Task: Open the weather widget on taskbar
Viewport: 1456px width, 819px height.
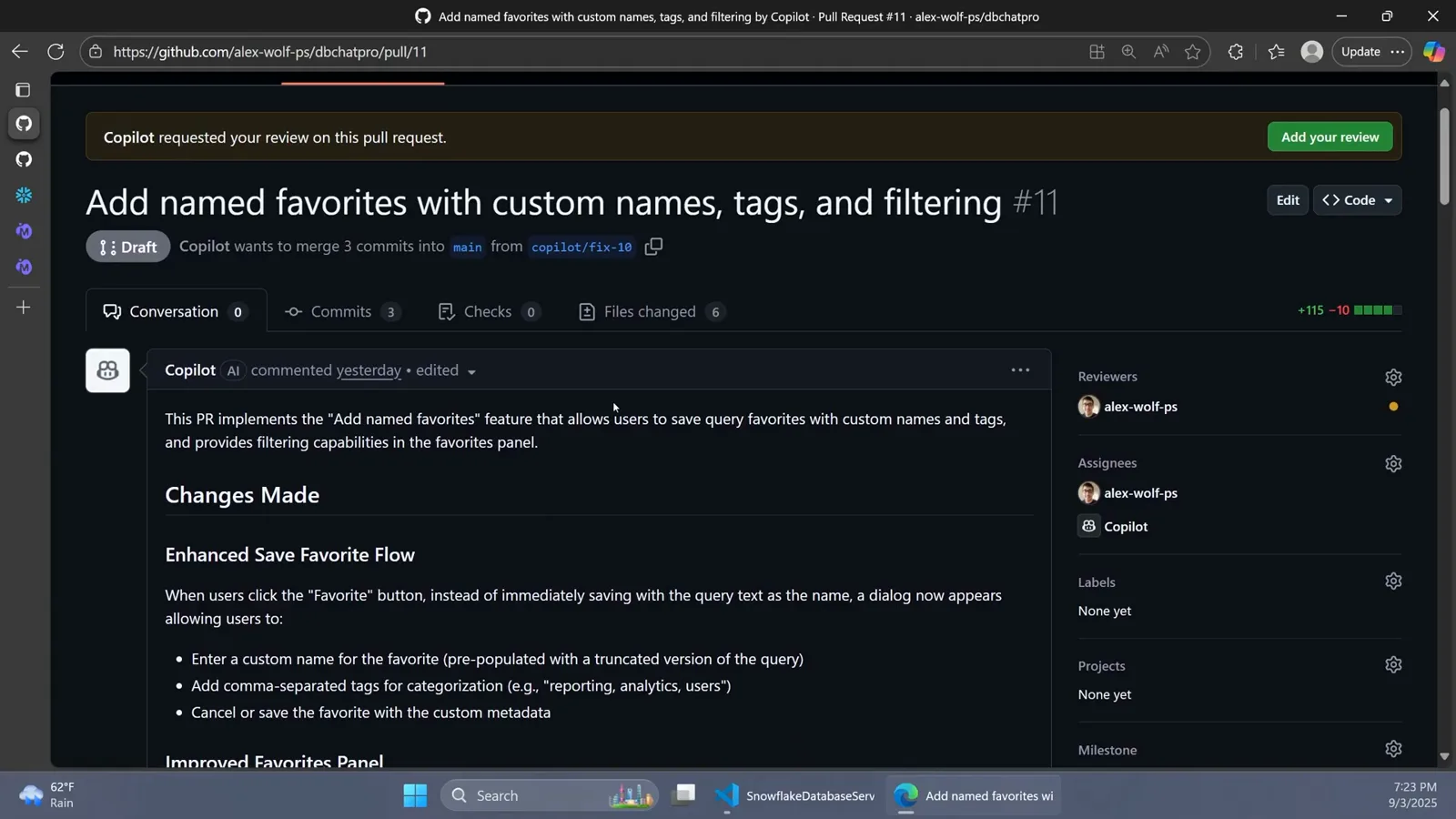Action: 47,795
